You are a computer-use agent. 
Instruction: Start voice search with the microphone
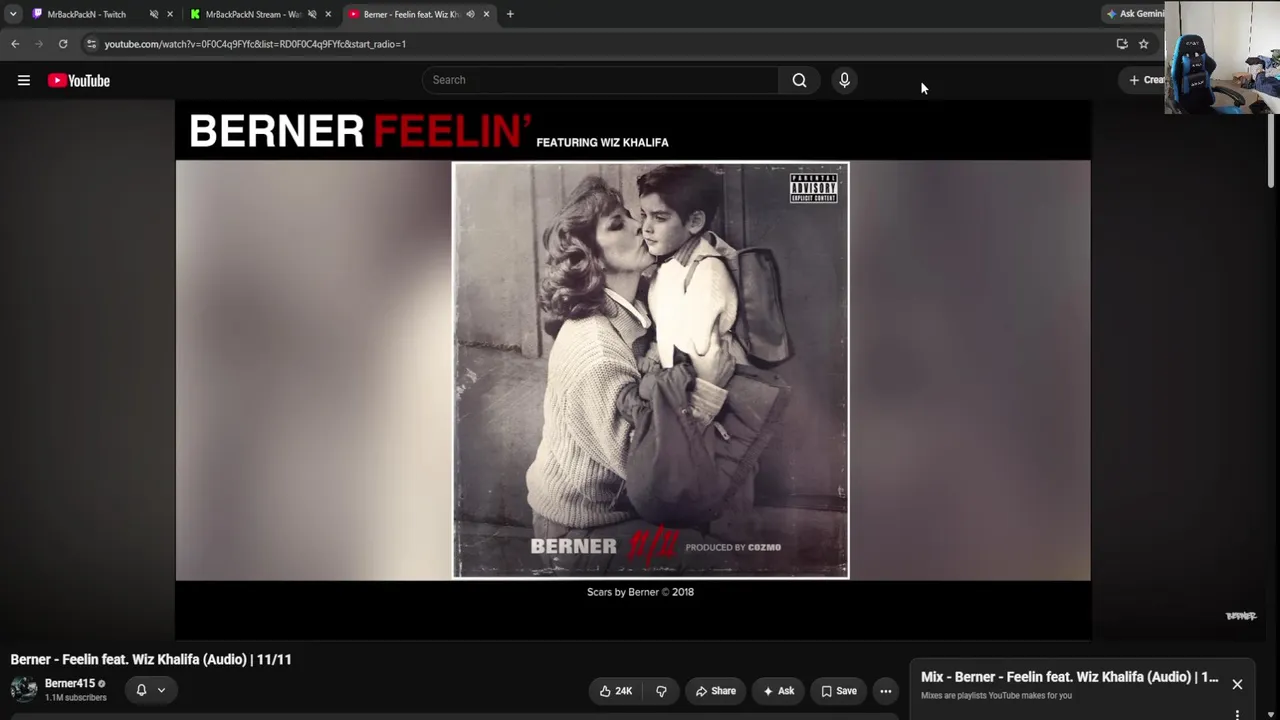(x=844, y=80)
